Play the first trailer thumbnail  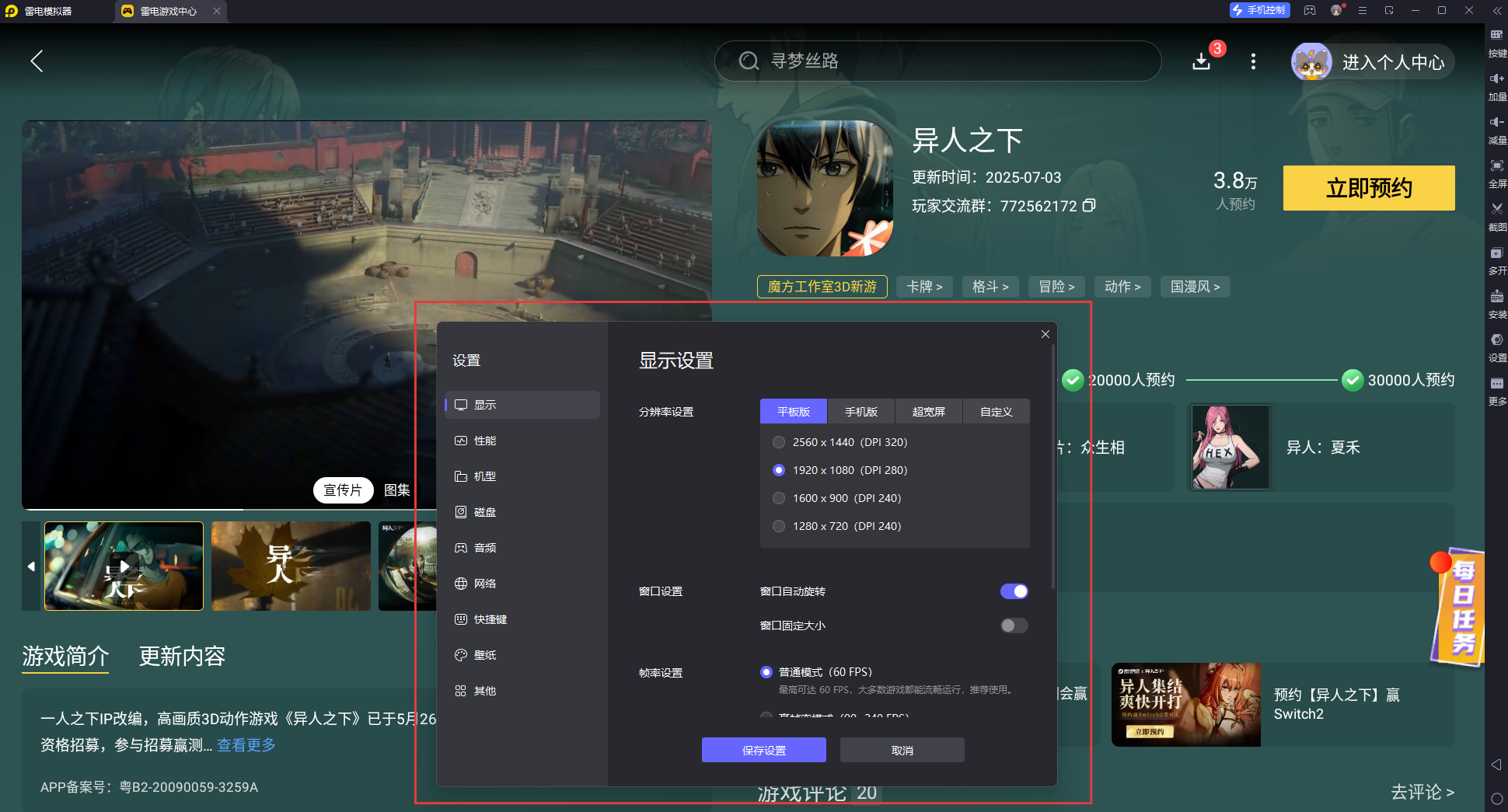[124, 566]
